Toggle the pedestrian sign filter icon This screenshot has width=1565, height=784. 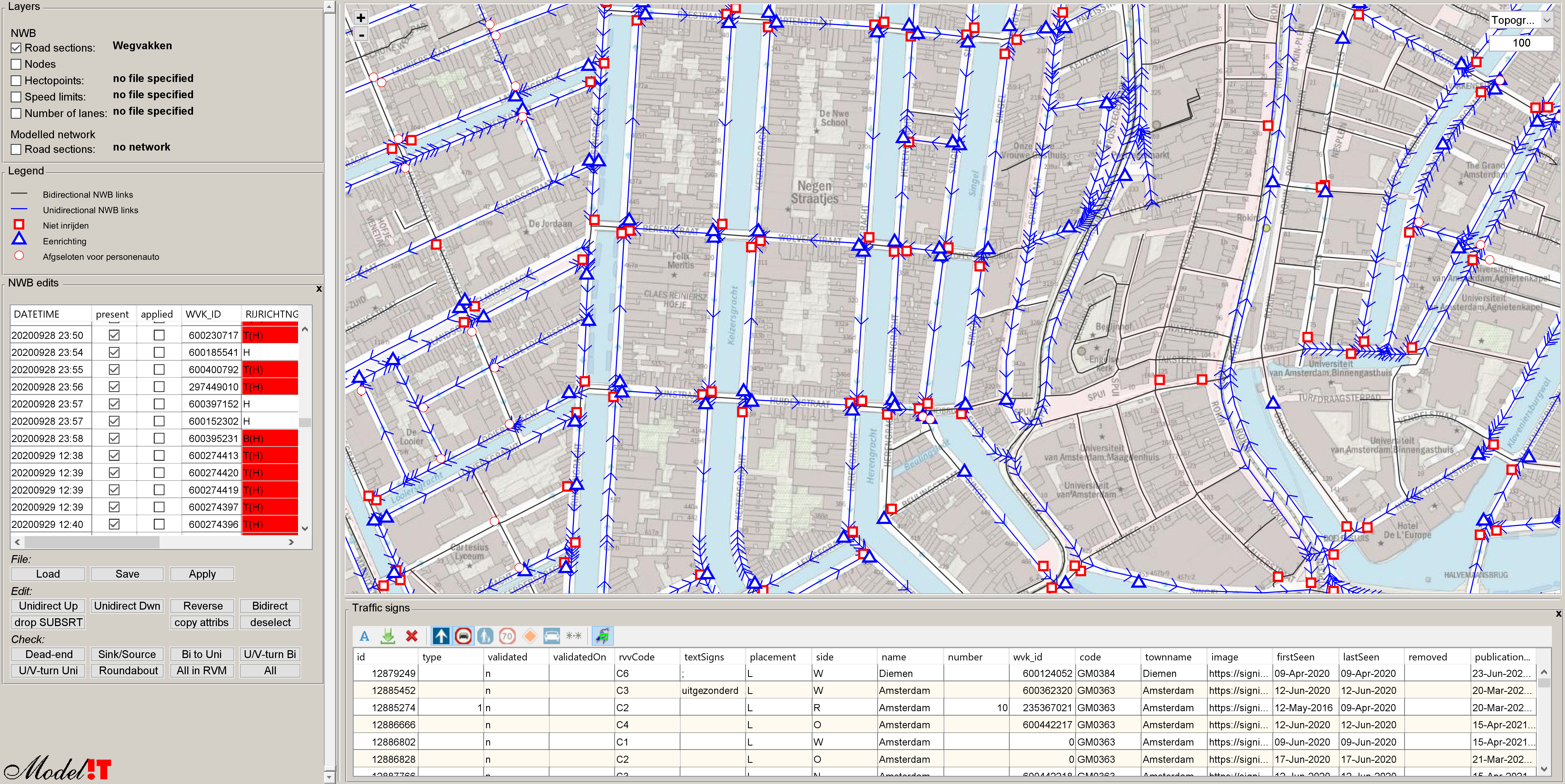coord(485,636)
